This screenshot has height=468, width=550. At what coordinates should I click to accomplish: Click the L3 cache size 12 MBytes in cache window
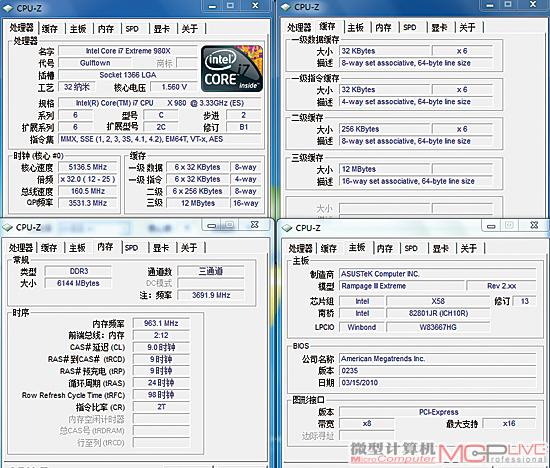point(384,169)
